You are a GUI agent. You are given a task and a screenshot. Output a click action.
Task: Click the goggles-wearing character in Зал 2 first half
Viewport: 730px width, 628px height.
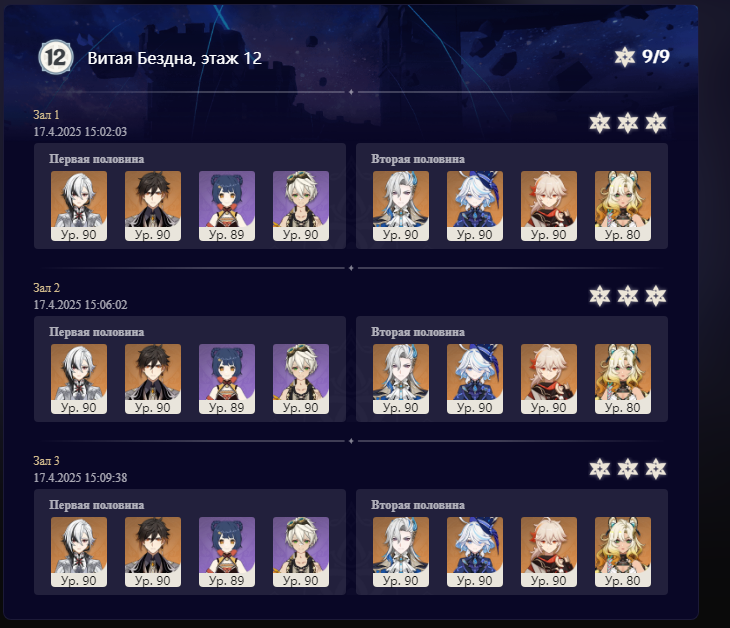pos(301,379)
